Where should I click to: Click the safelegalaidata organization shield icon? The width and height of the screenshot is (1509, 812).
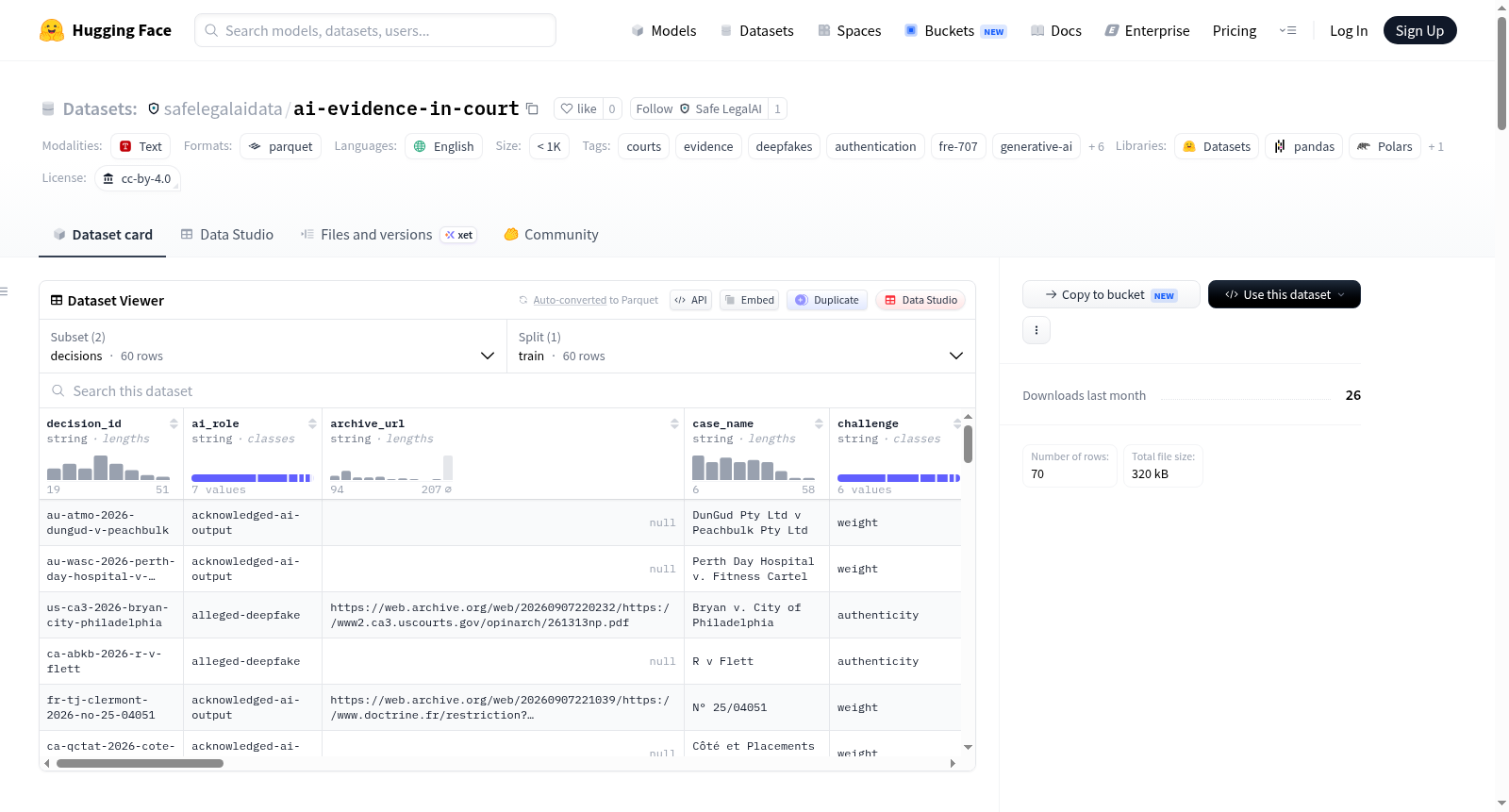tap(154, 108)
